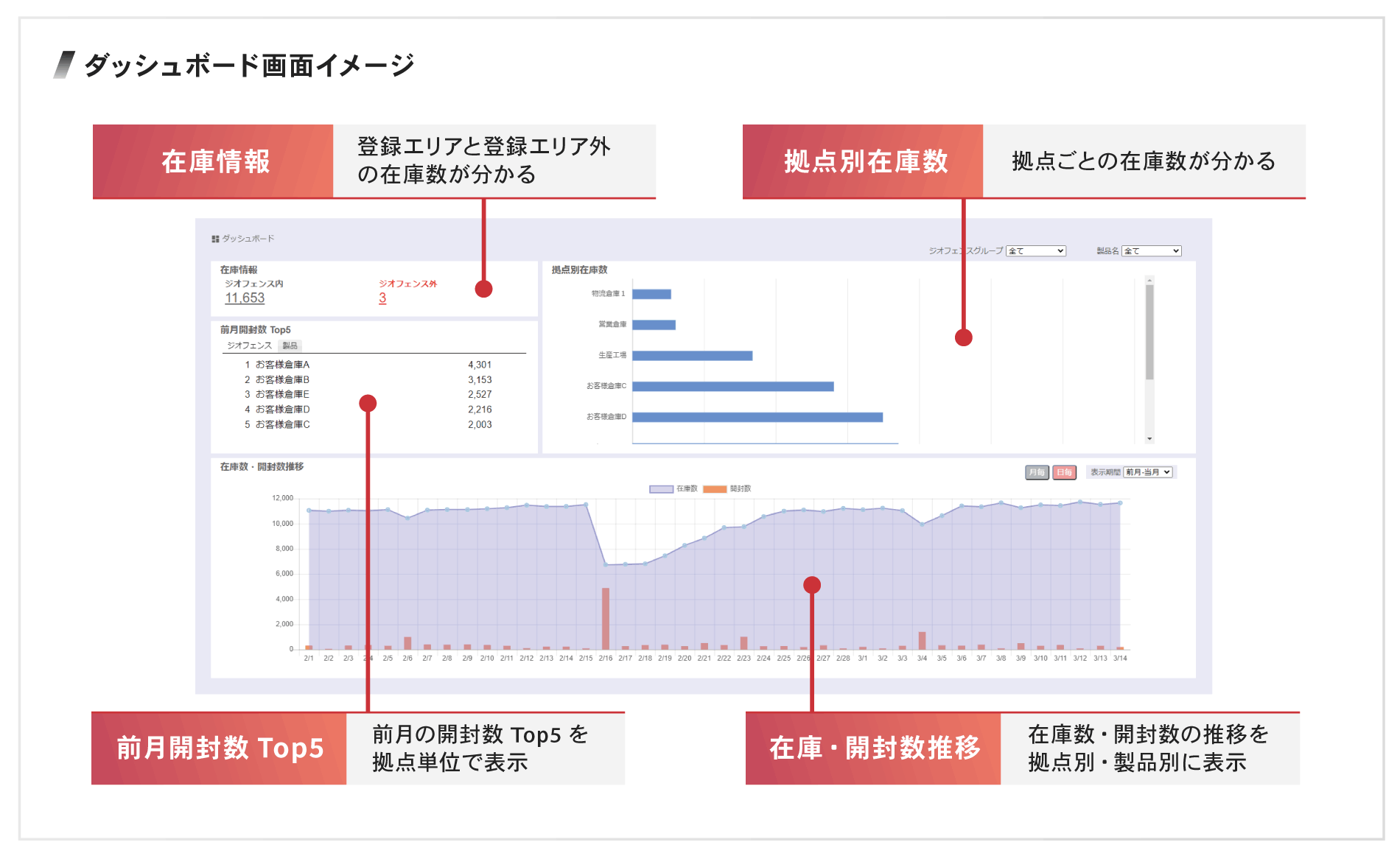Click the location chart scrollbar thumb
The image size is (1400, 856).
tap(1149, 331)
